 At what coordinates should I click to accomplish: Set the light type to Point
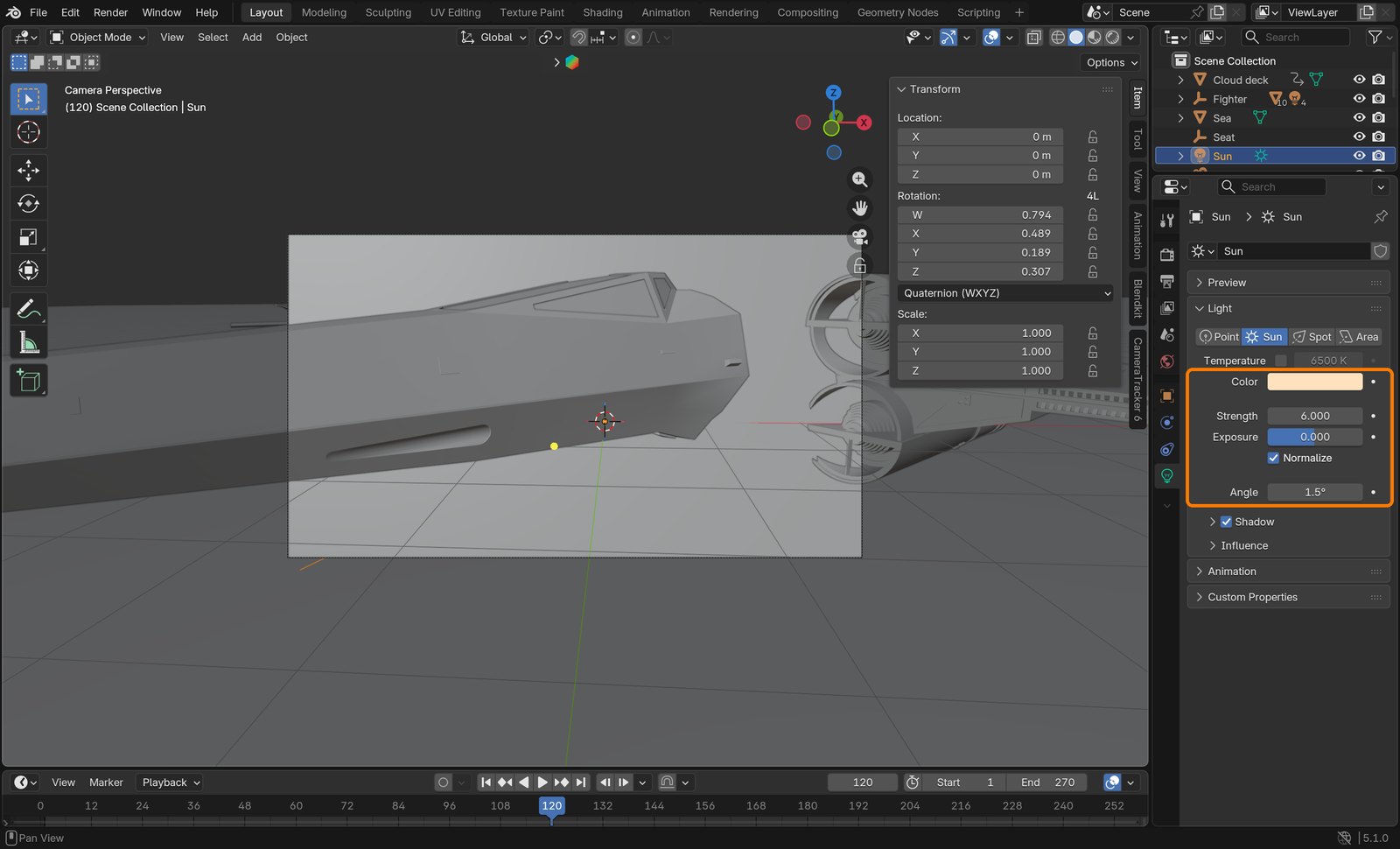1219,337
